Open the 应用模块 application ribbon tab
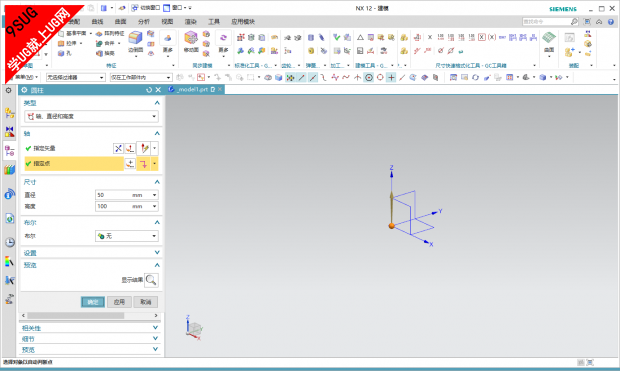620x371 pixels. click(x=243, y=22)
